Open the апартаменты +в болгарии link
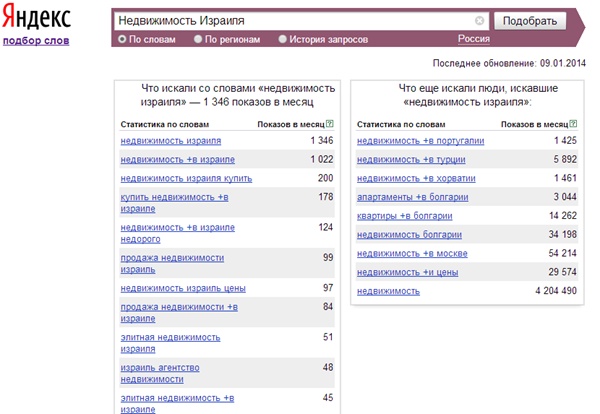Image resolution: width=600 pixels, height=414 pixels. tap(412, 197)
